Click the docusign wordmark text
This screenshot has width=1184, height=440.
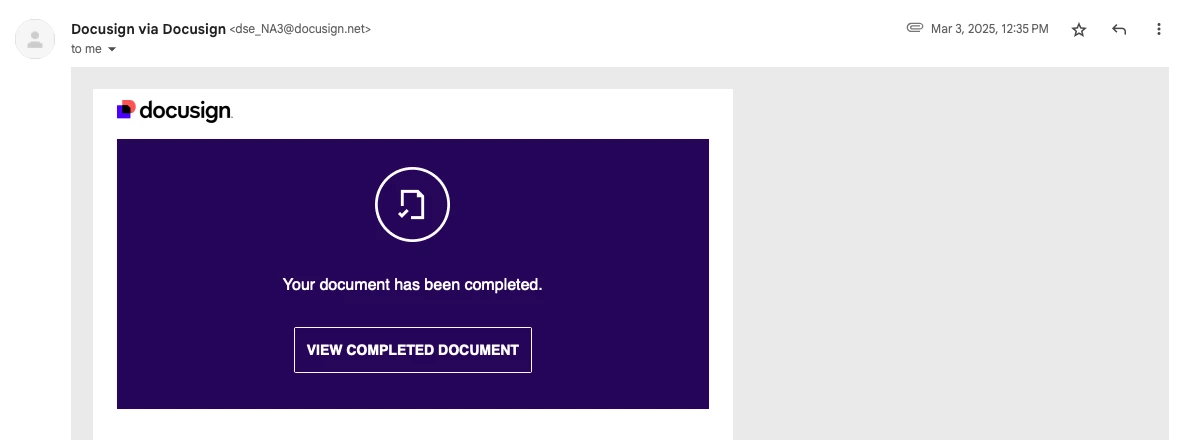[x=186, y=111]
